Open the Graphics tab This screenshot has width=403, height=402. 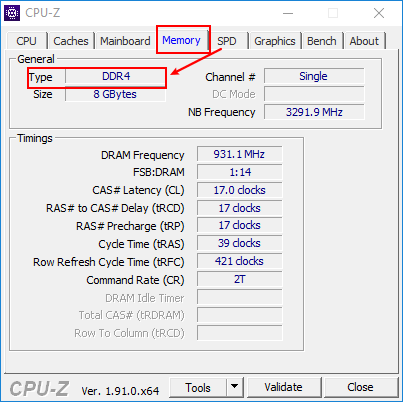coord(275,41)
